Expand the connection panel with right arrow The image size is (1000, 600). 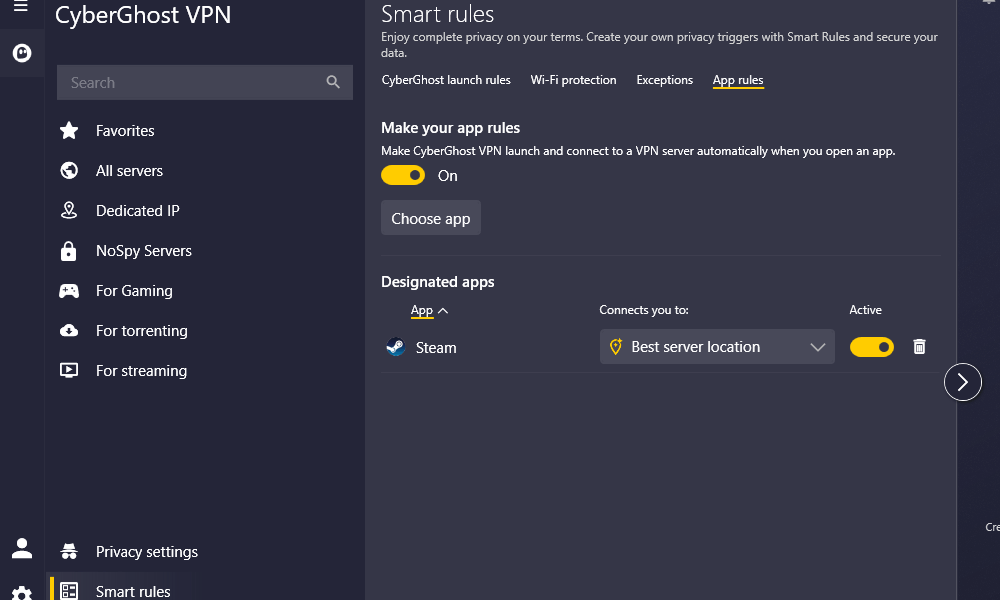(x=962, y=382)
